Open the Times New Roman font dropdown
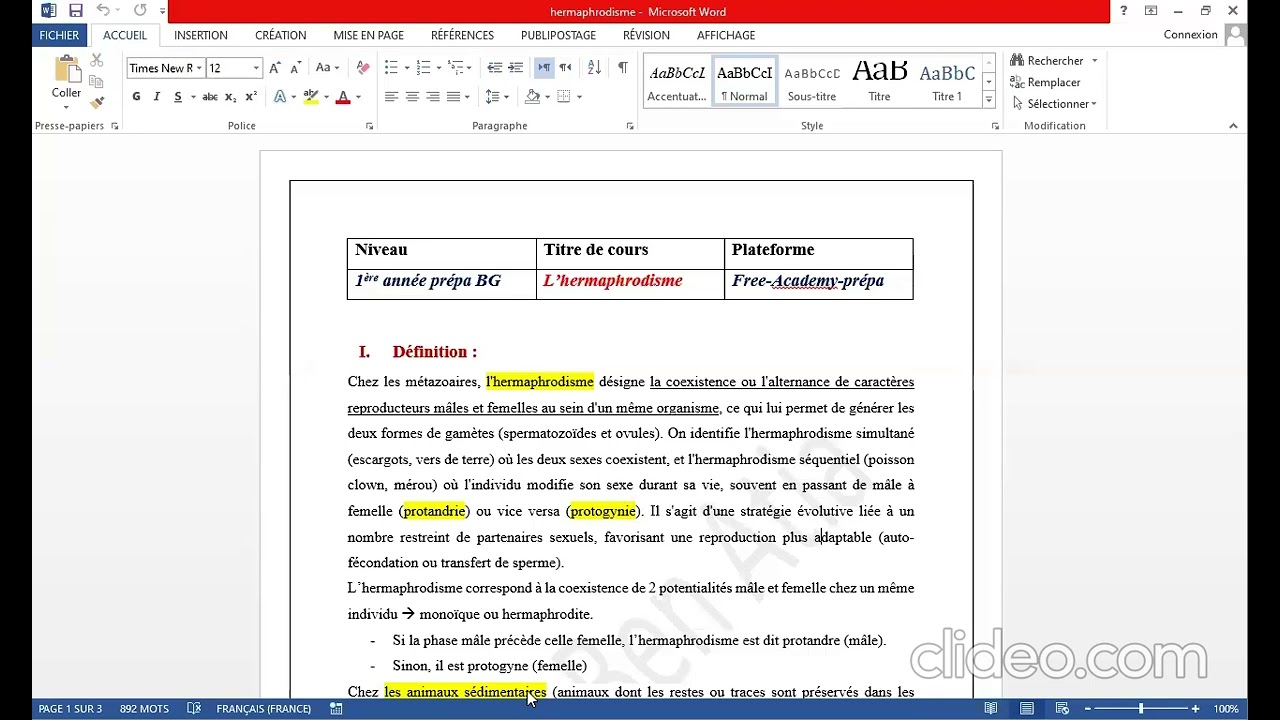The width and height of the screenshot is (1280, 720). 199,68
